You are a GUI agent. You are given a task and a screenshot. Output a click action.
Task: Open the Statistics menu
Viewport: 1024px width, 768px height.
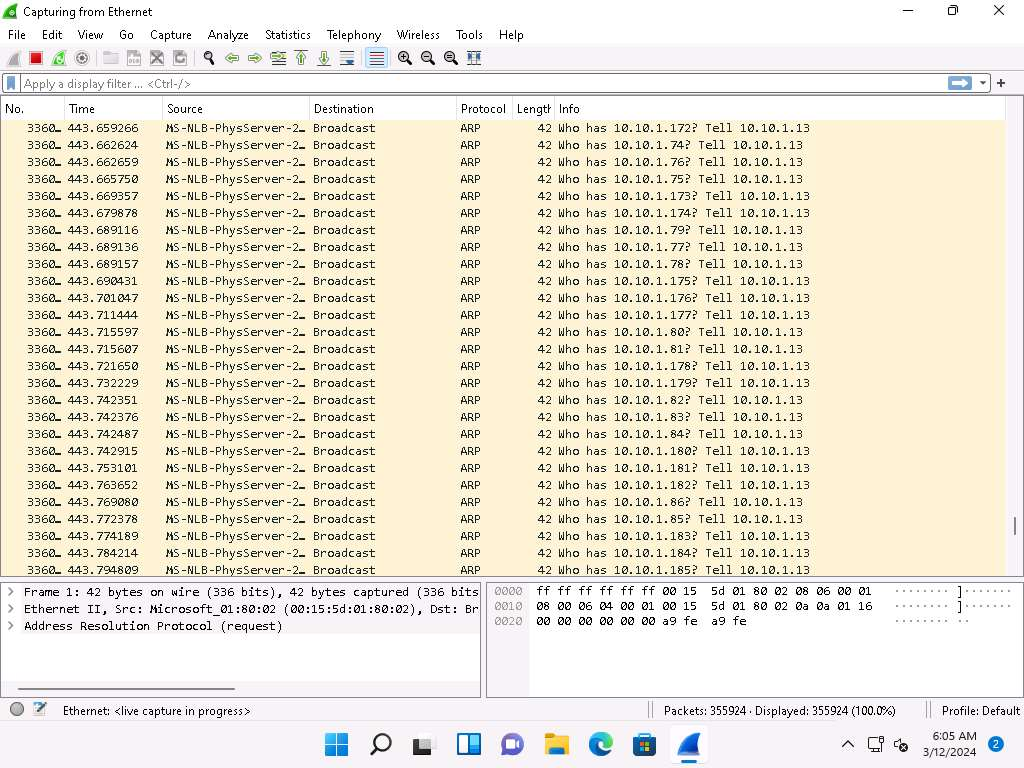pos(287,35)
